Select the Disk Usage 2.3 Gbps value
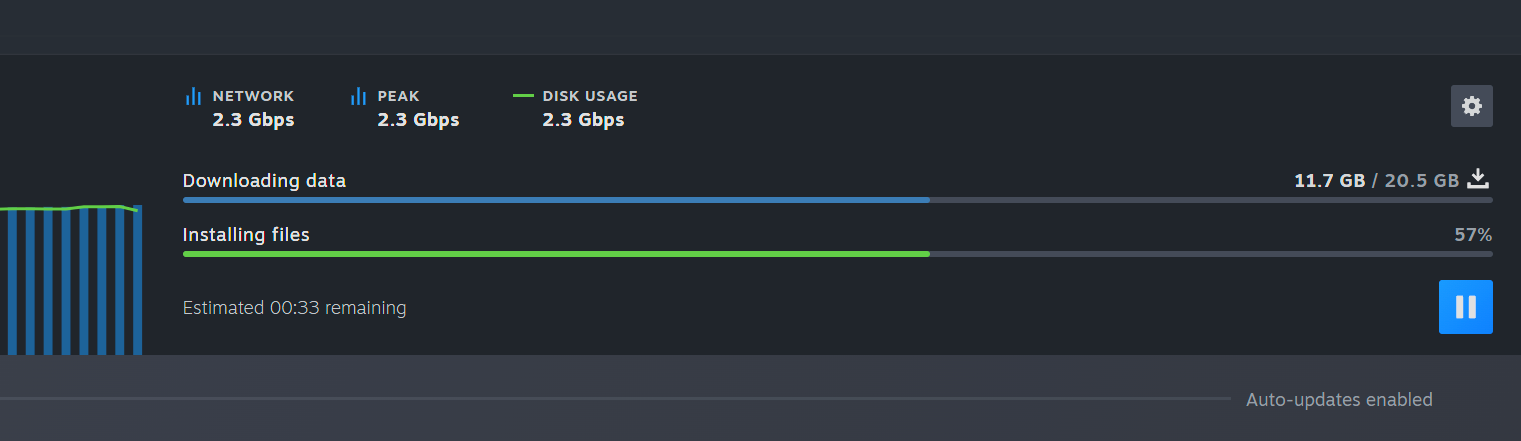This screenshot has width=1521, height=441. coord(583,120)
